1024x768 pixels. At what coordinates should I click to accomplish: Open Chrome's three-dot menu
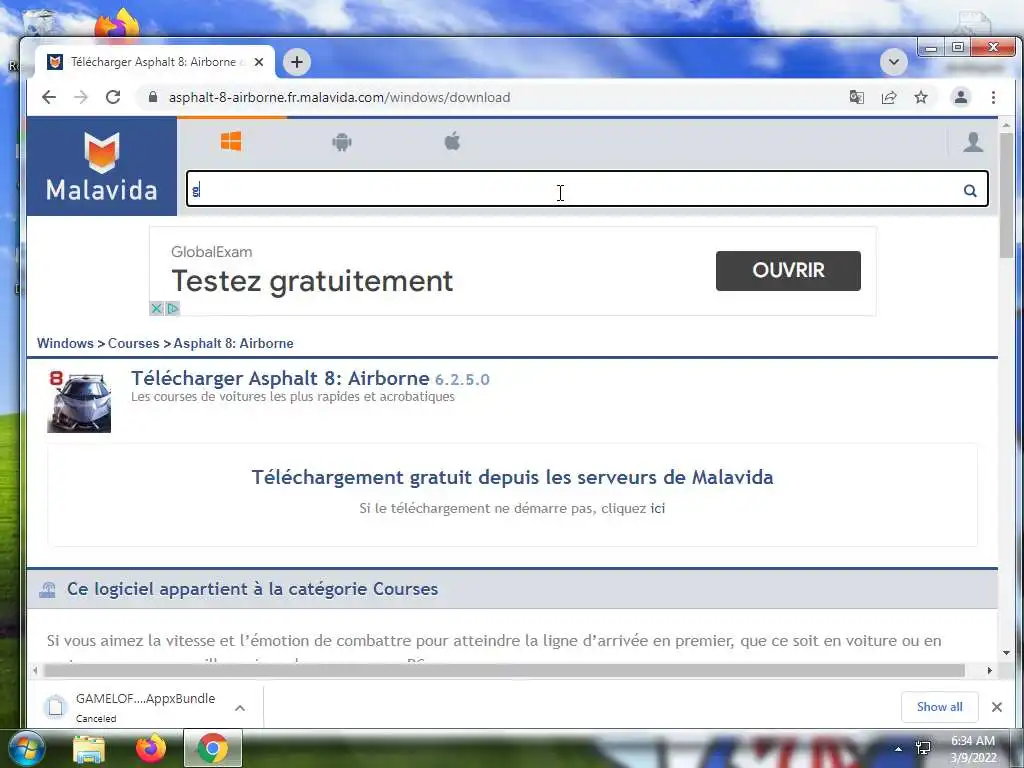pyautogui.click(x=993, y=97)
